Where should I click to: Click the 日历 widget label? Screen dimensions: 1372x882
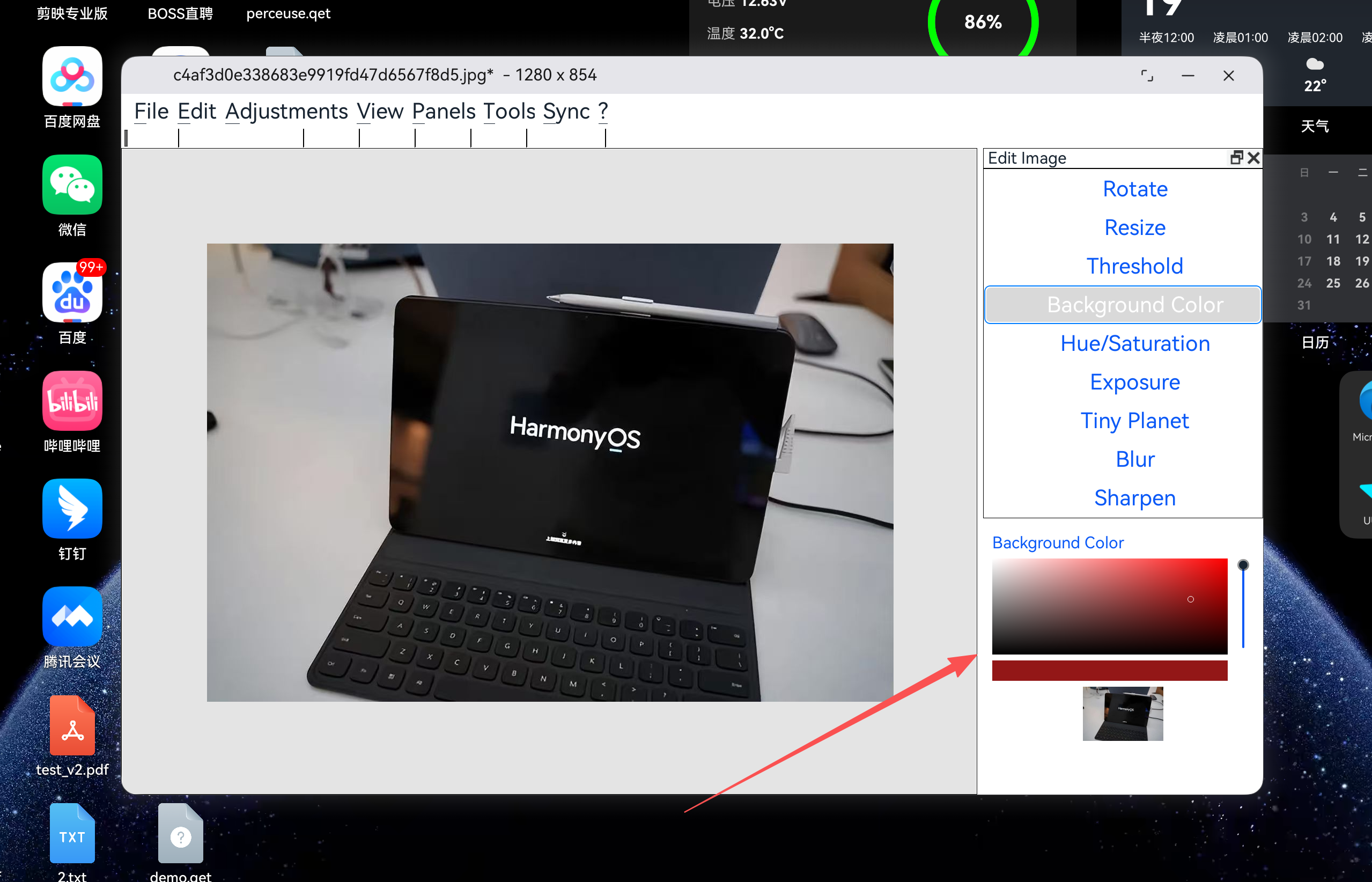pos(1315,342)
